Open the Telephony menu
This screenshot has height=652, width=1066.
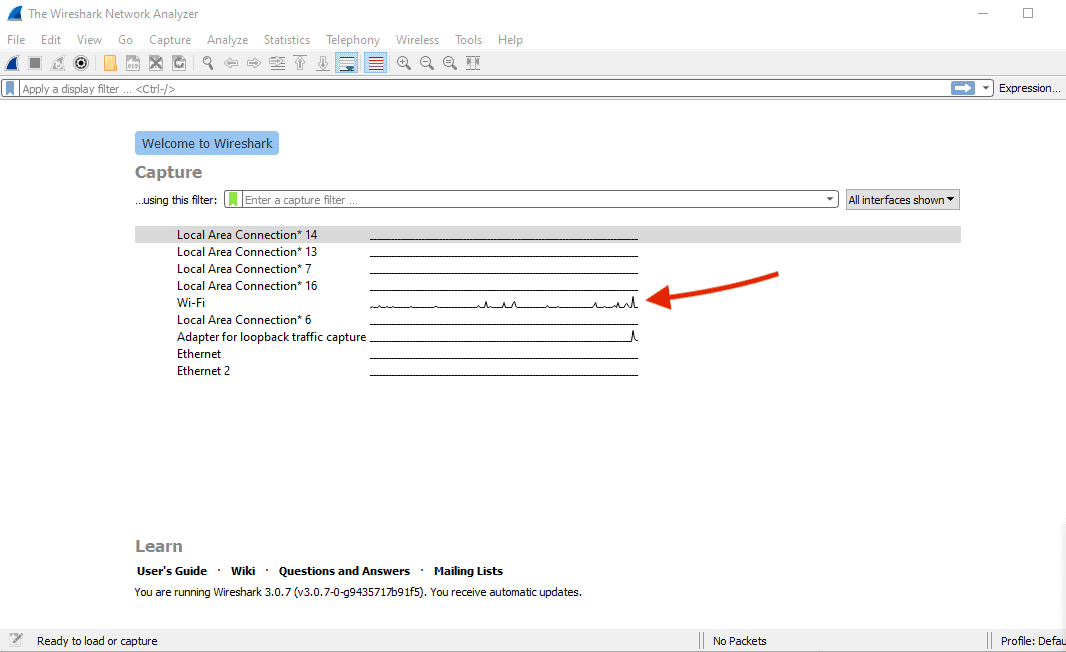(352, 39)
